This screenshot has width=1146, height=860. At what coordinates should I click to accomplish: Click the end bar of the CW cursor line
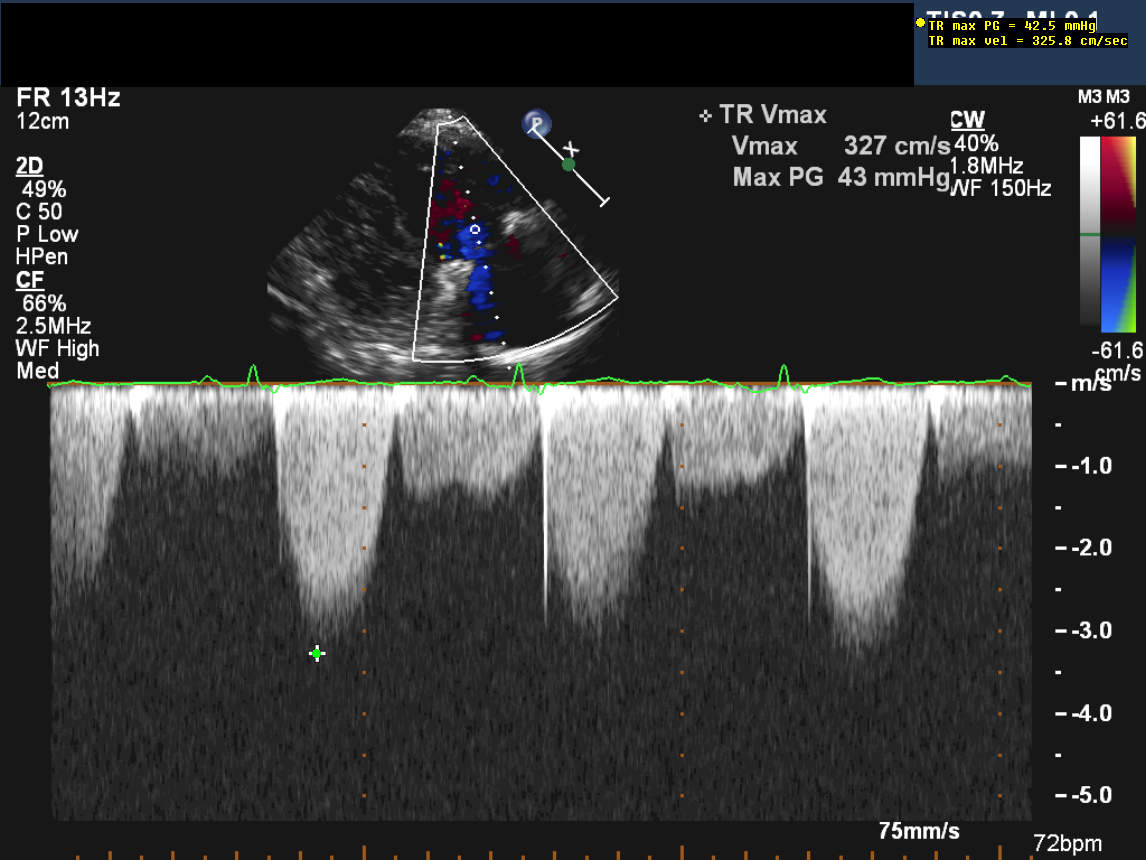pyautogui.click(x=603, y=202)
